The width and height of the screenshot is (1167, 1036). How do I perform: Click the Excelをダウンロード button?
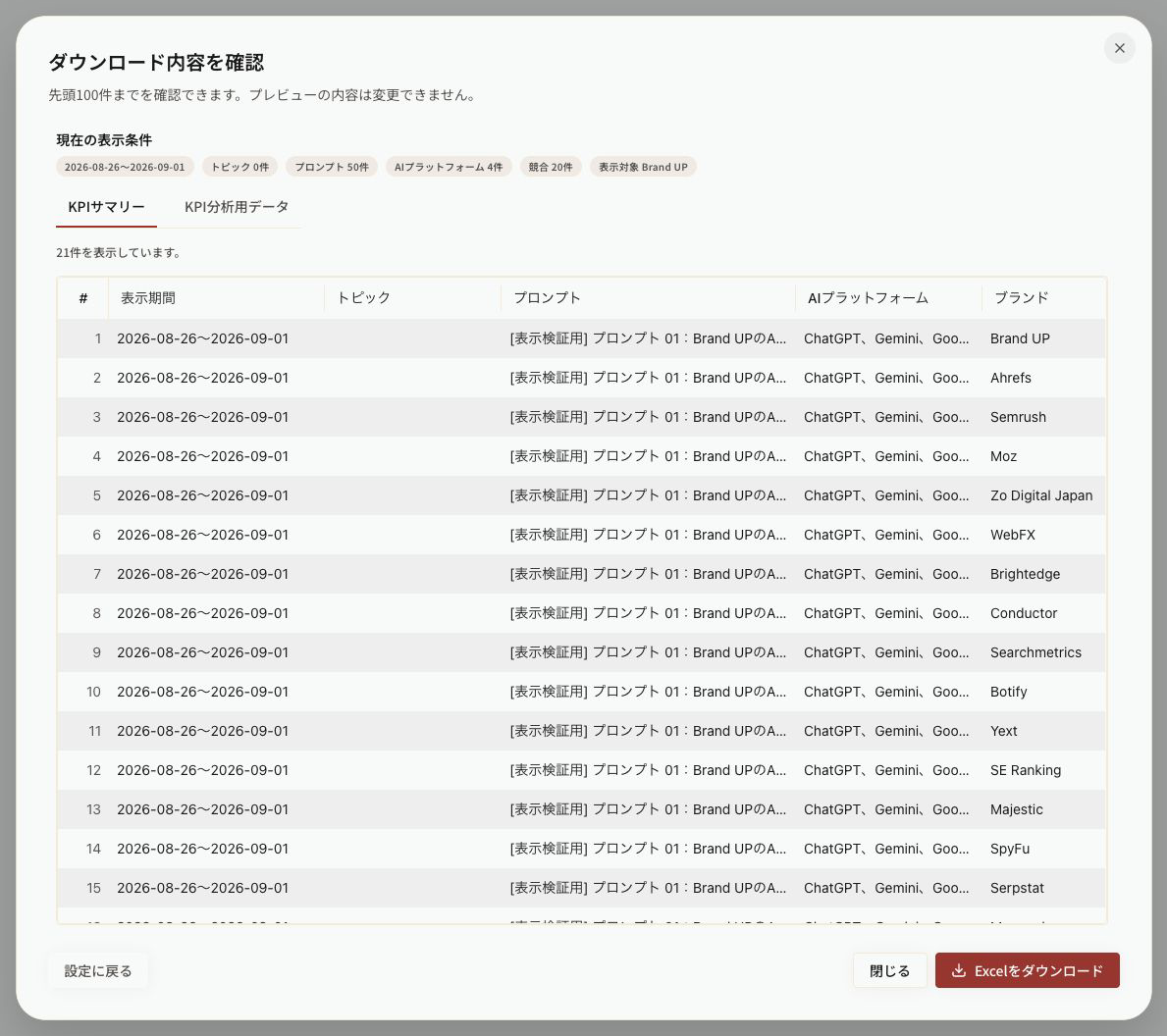point(1027,970)
